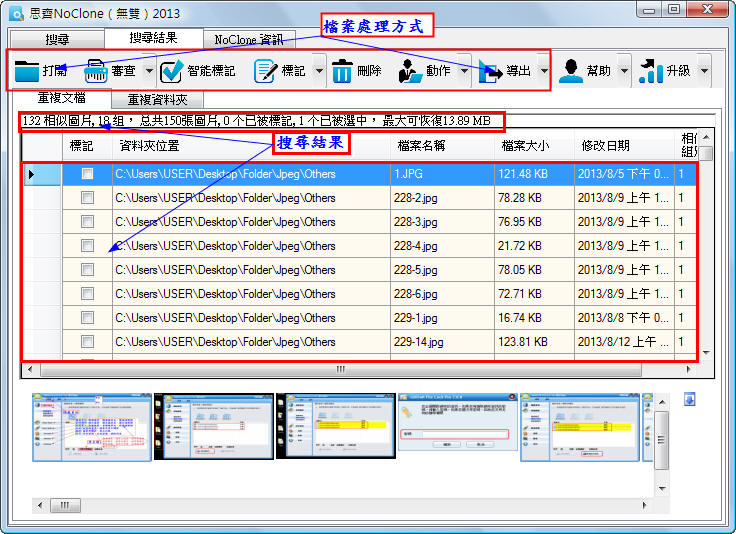Click the 幫助 (Help) person icon
Screen dimensions: 736x534
tap(570, 71)
